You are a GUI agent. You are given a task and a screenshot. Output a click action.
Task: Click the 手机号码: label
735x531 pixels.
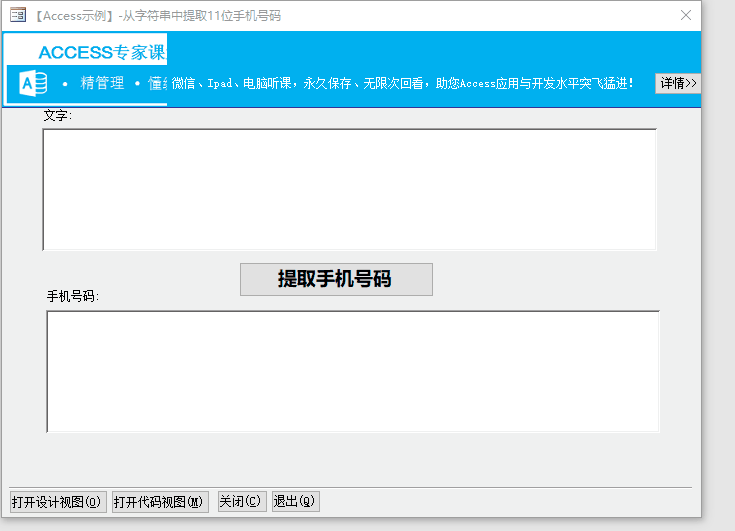[73, 296]
